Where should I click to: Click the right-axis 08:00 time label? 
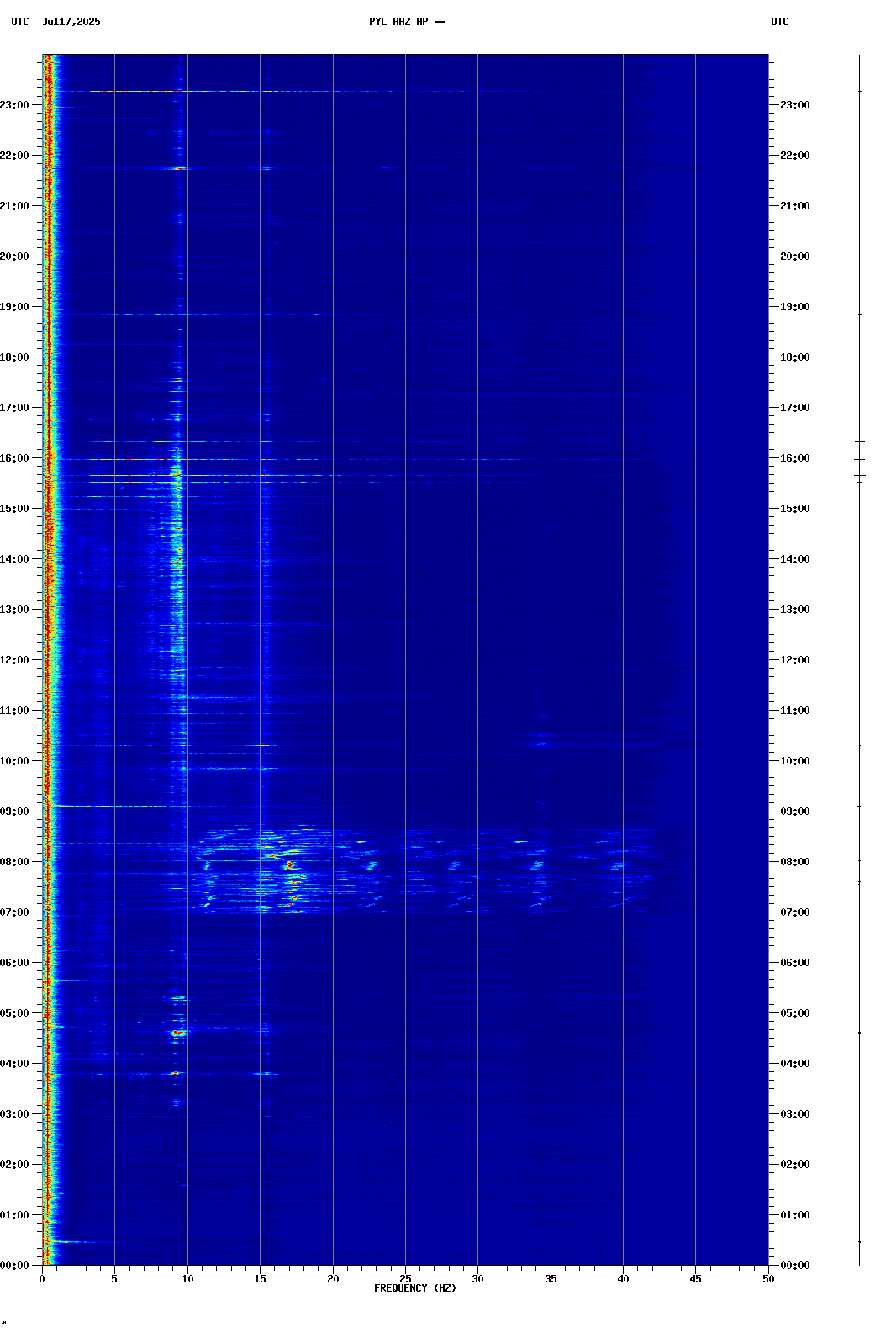(795, 862)
